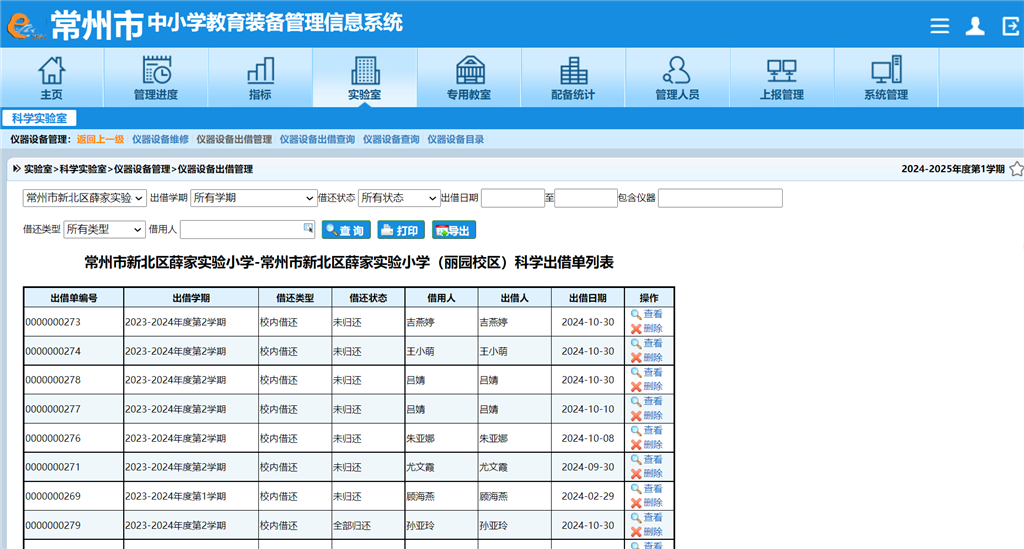View record 0000000279
1024x549 pixels.
(647, 518)
